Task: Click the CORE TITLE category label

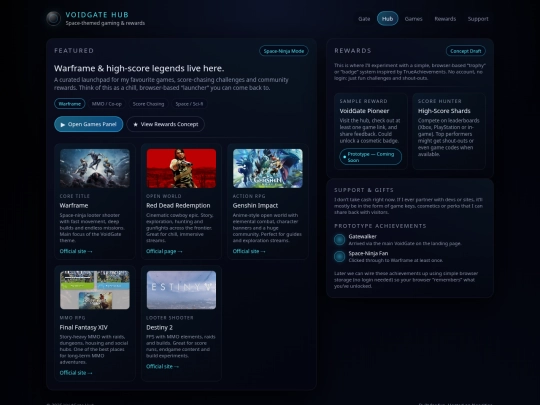Action: point(75,196)
